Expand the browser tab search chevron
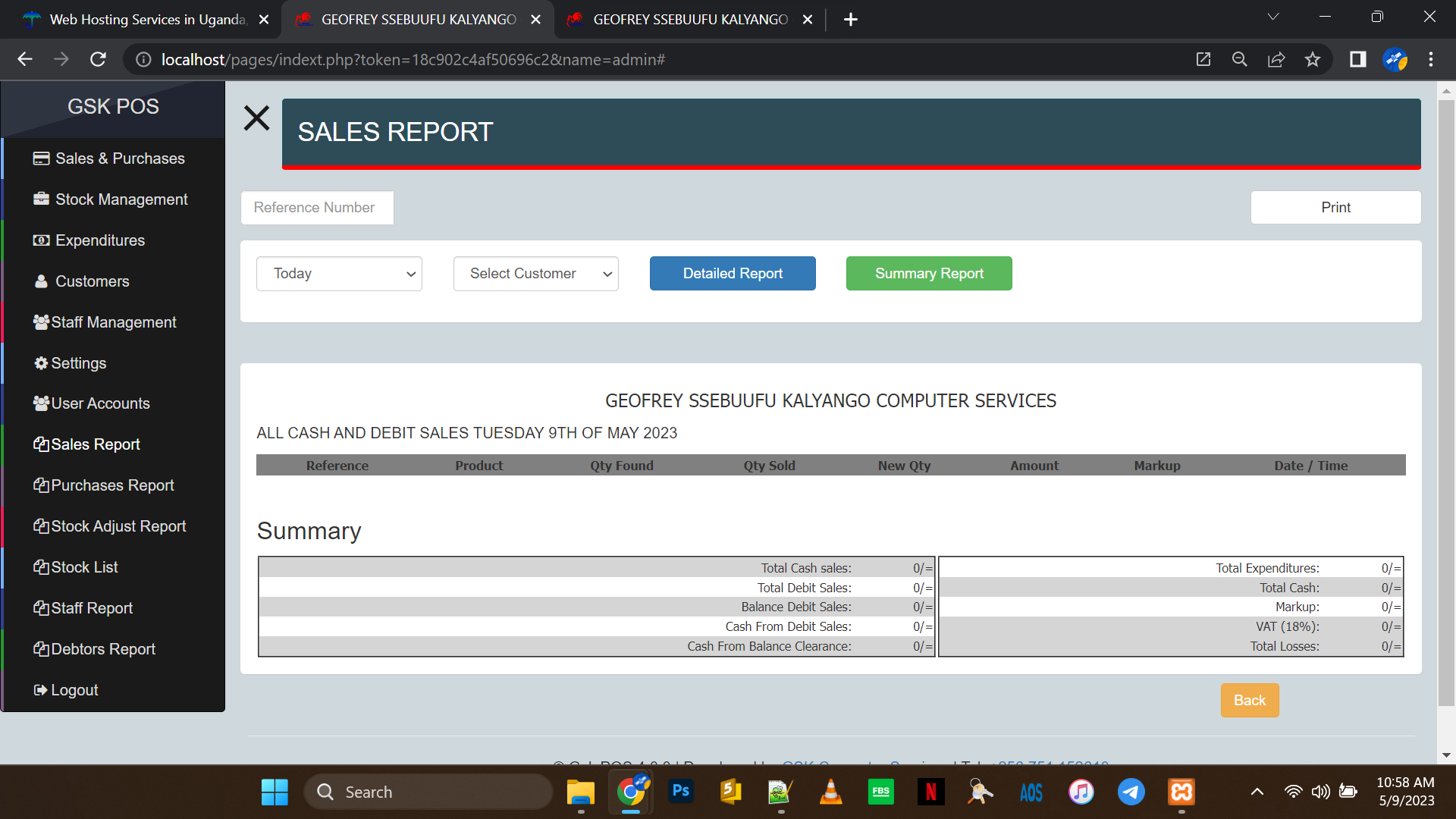The height and width of the screenshot is (819, 1456). [x=1273, y=17]
